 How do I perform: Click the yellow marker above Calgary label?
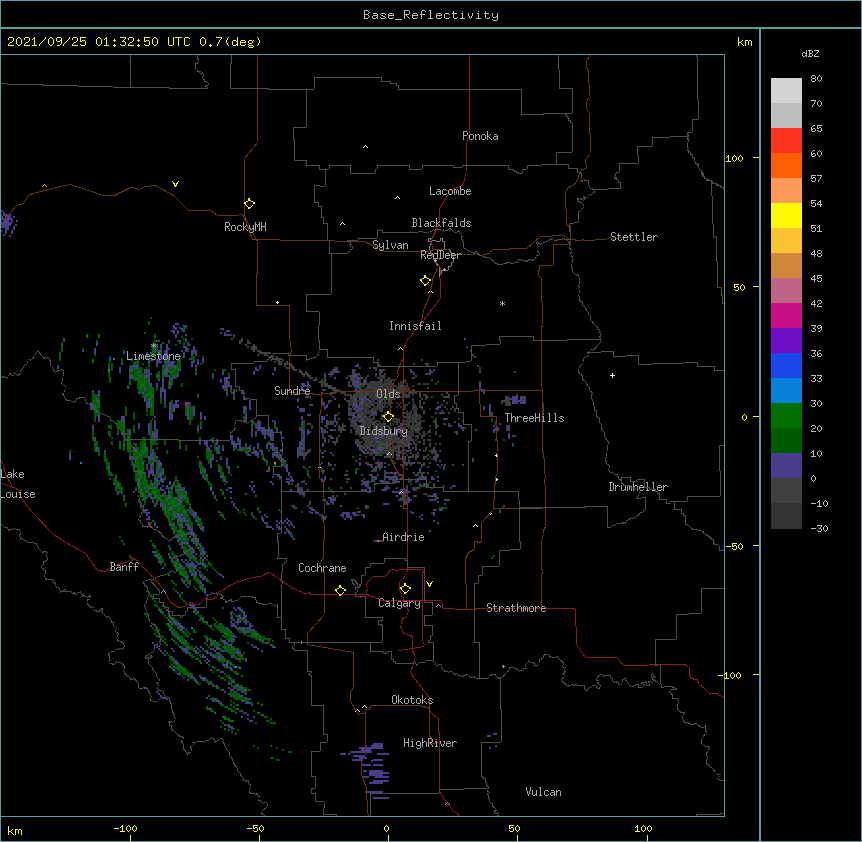coord(405,589)
